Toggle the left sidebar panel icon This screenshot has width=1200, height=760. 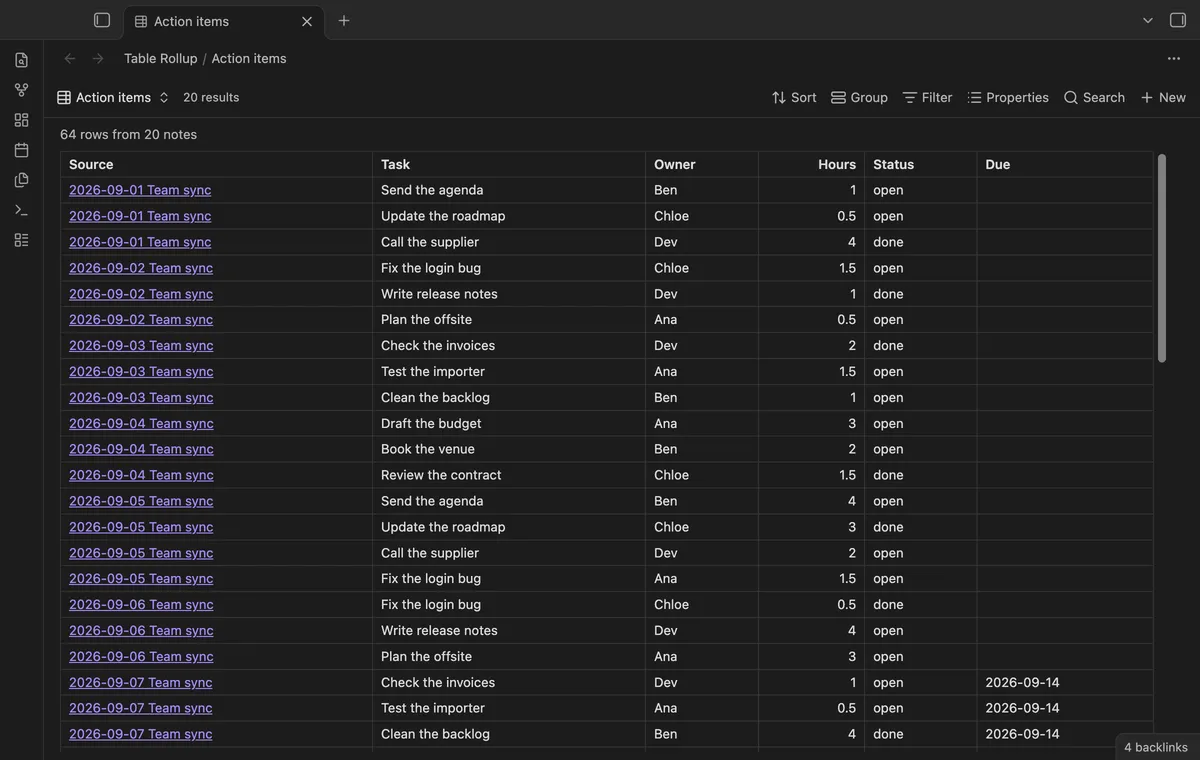[x=102, y=20]
